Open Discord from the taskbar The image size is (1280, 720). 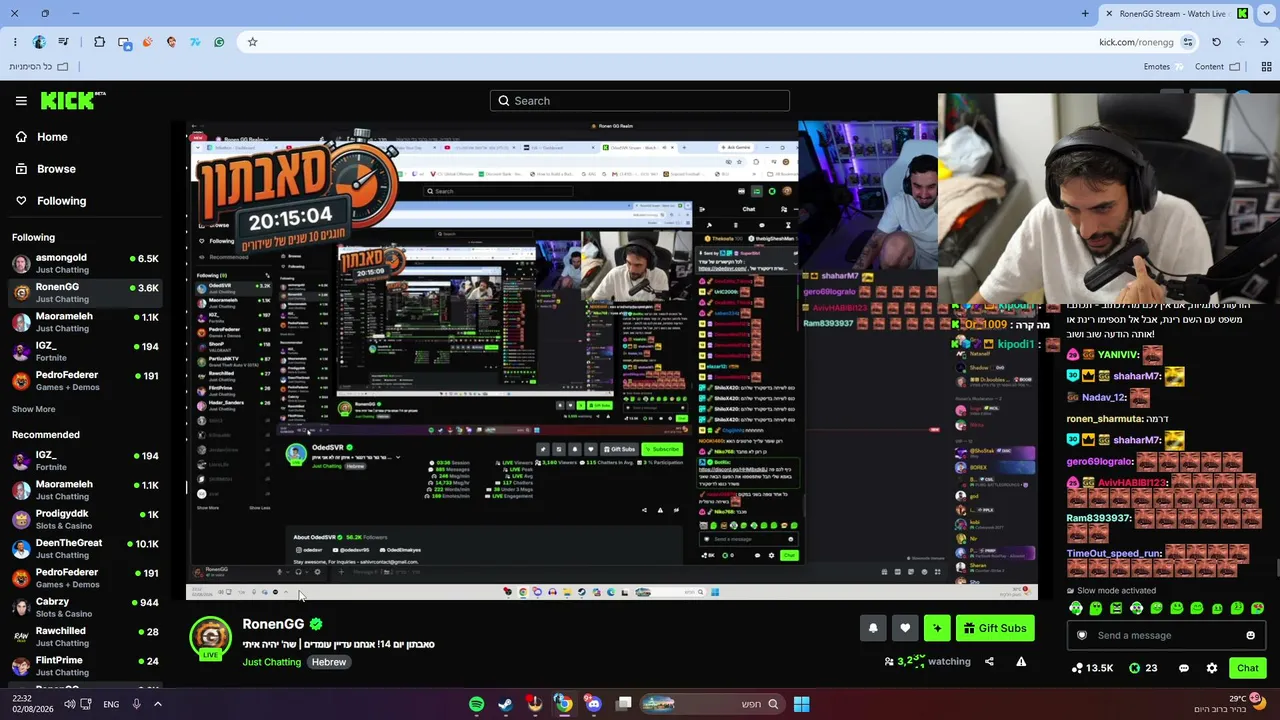coord(594,704)
